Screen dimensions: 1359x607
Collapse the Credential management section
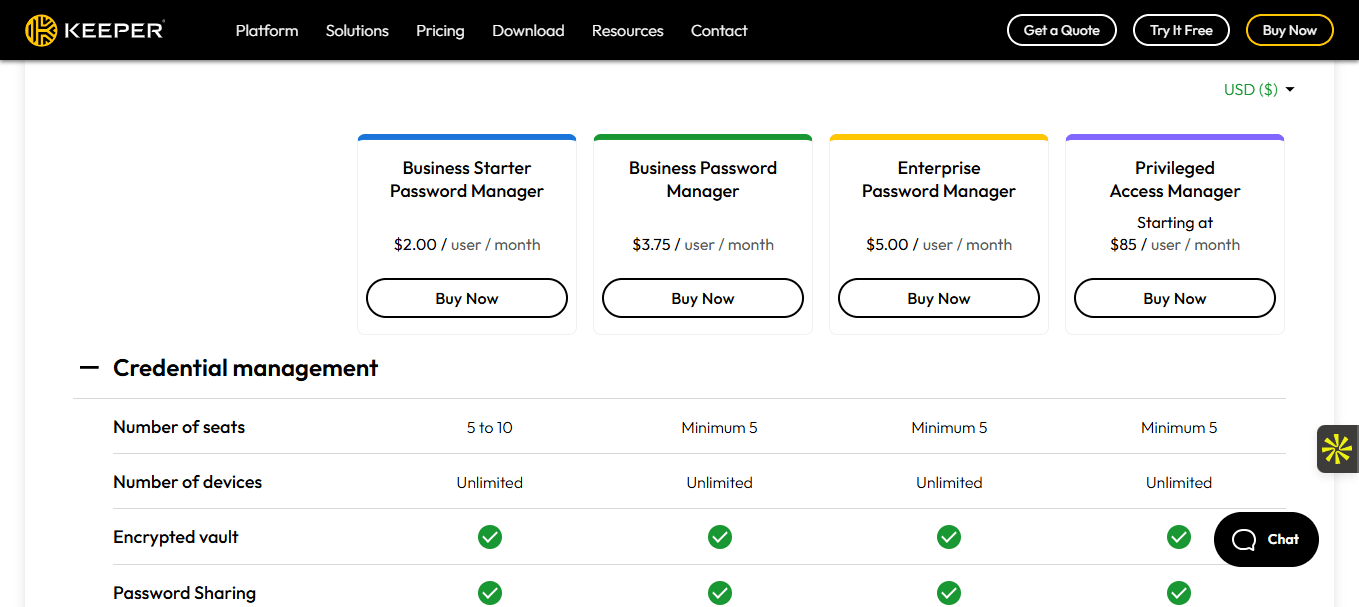(90, 368)
